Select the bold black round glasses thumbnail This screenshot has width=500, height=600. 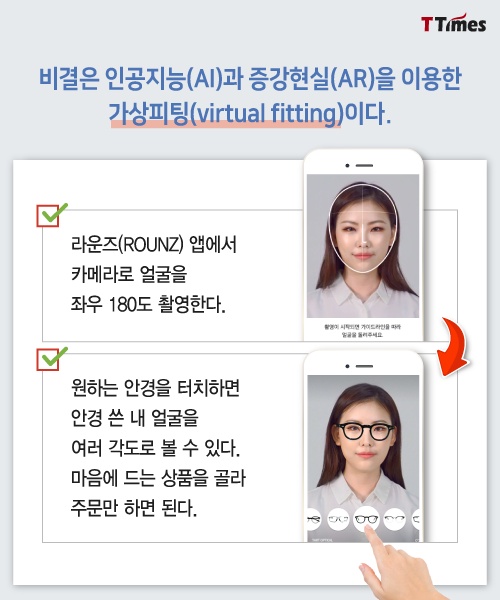pos(366,519)
